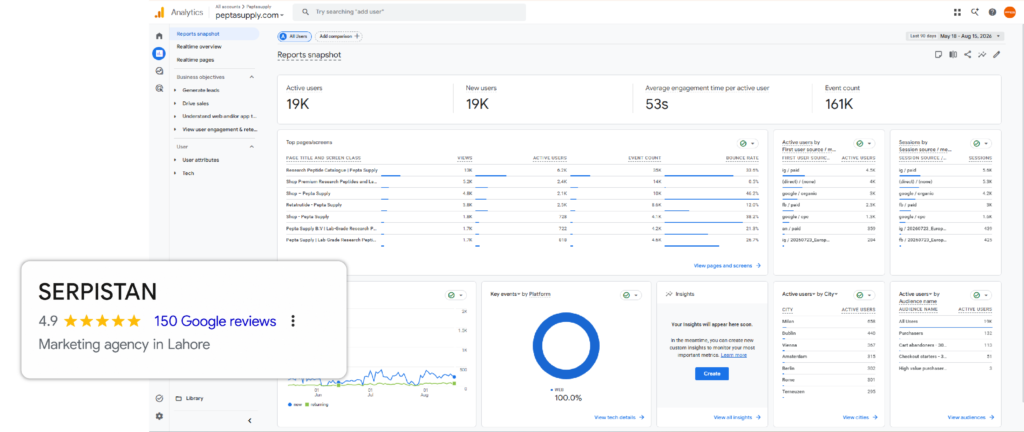
Task: Click the All Users comparison chip
Action: pyautogui.click(x=294, y=37)
